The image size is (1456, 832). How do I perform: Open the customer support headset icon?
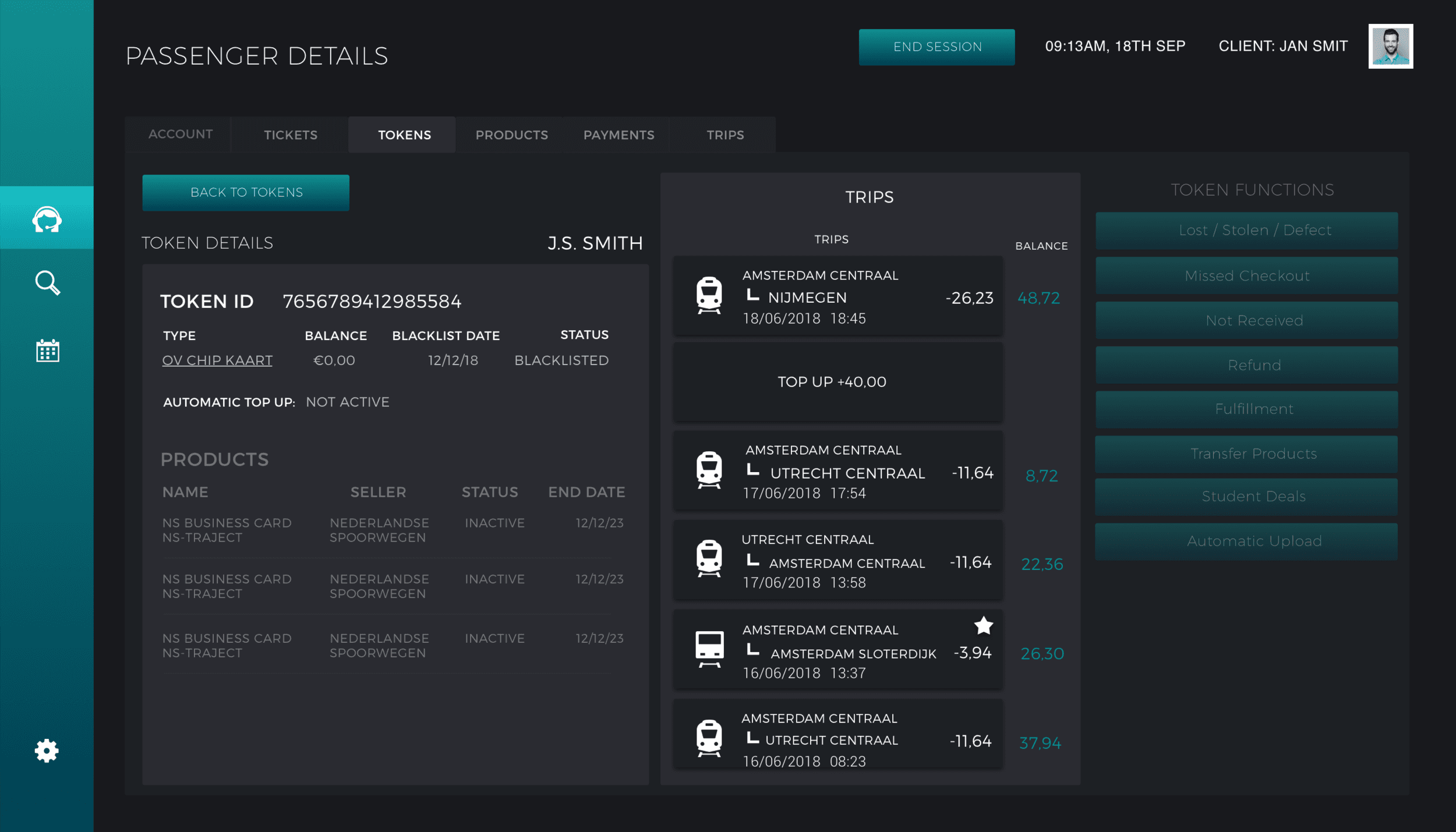47,219
